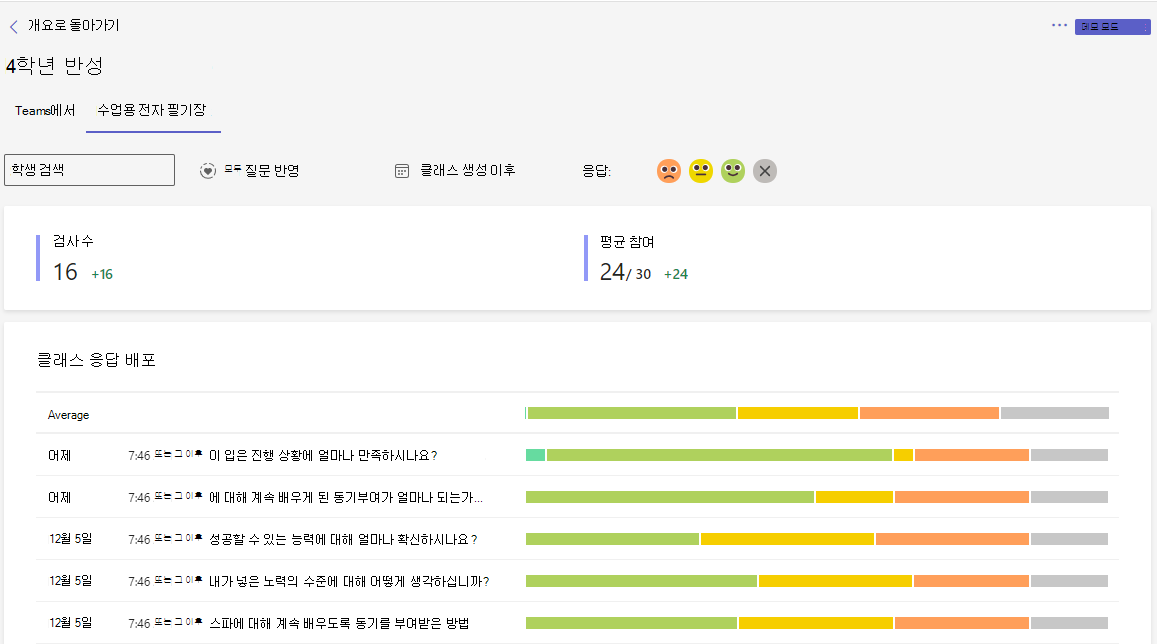Click the purple 데모 모드 button
This screenshot has height=644, width=1157.
click(x=1112, y=27)
